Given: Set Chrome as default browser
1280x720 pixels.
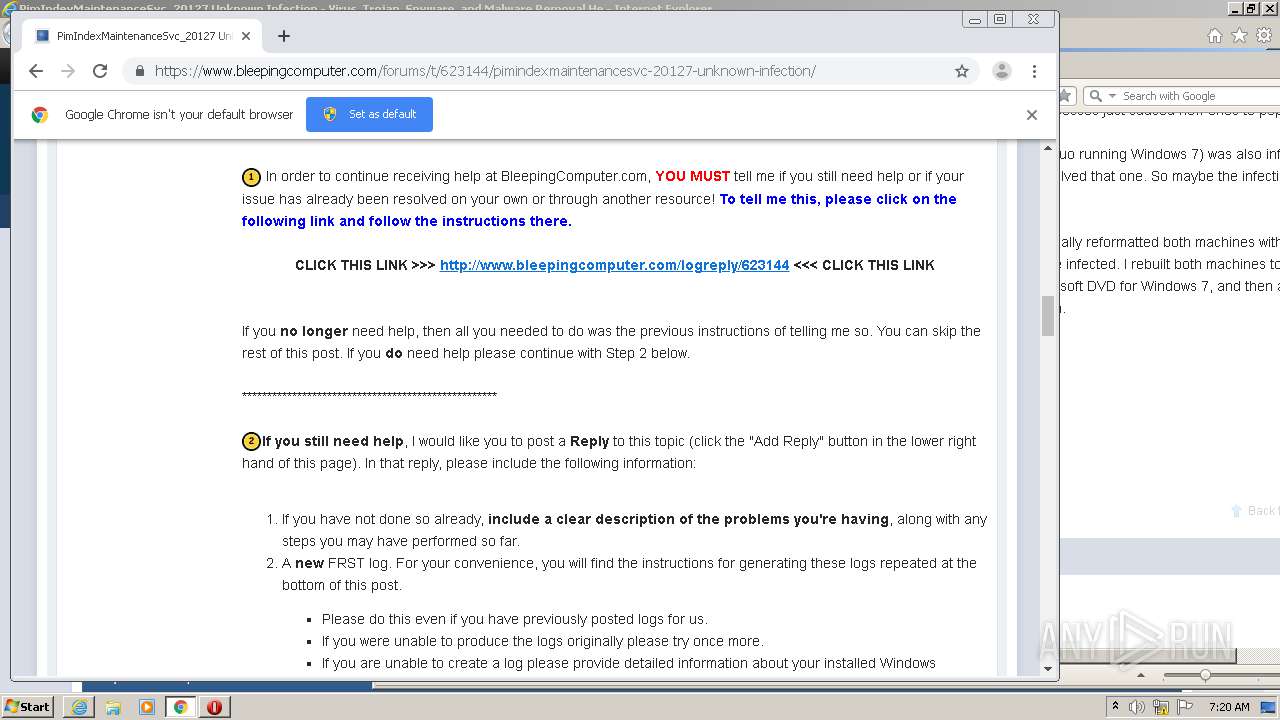Looking at the screenshot, I should pos(369,114).
